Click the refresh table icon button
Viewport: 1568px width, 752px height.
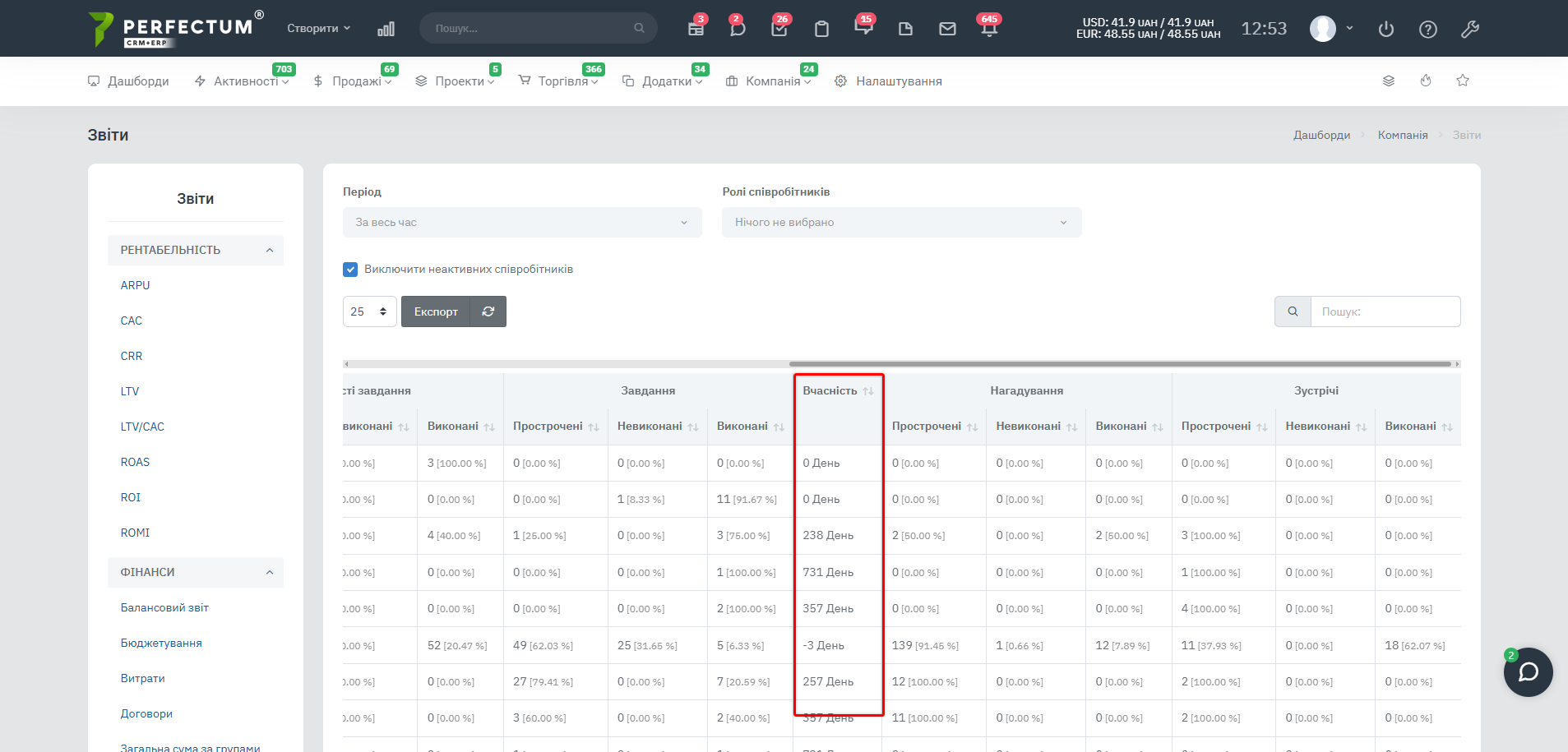pyautogui.click(x=488, y=311)
